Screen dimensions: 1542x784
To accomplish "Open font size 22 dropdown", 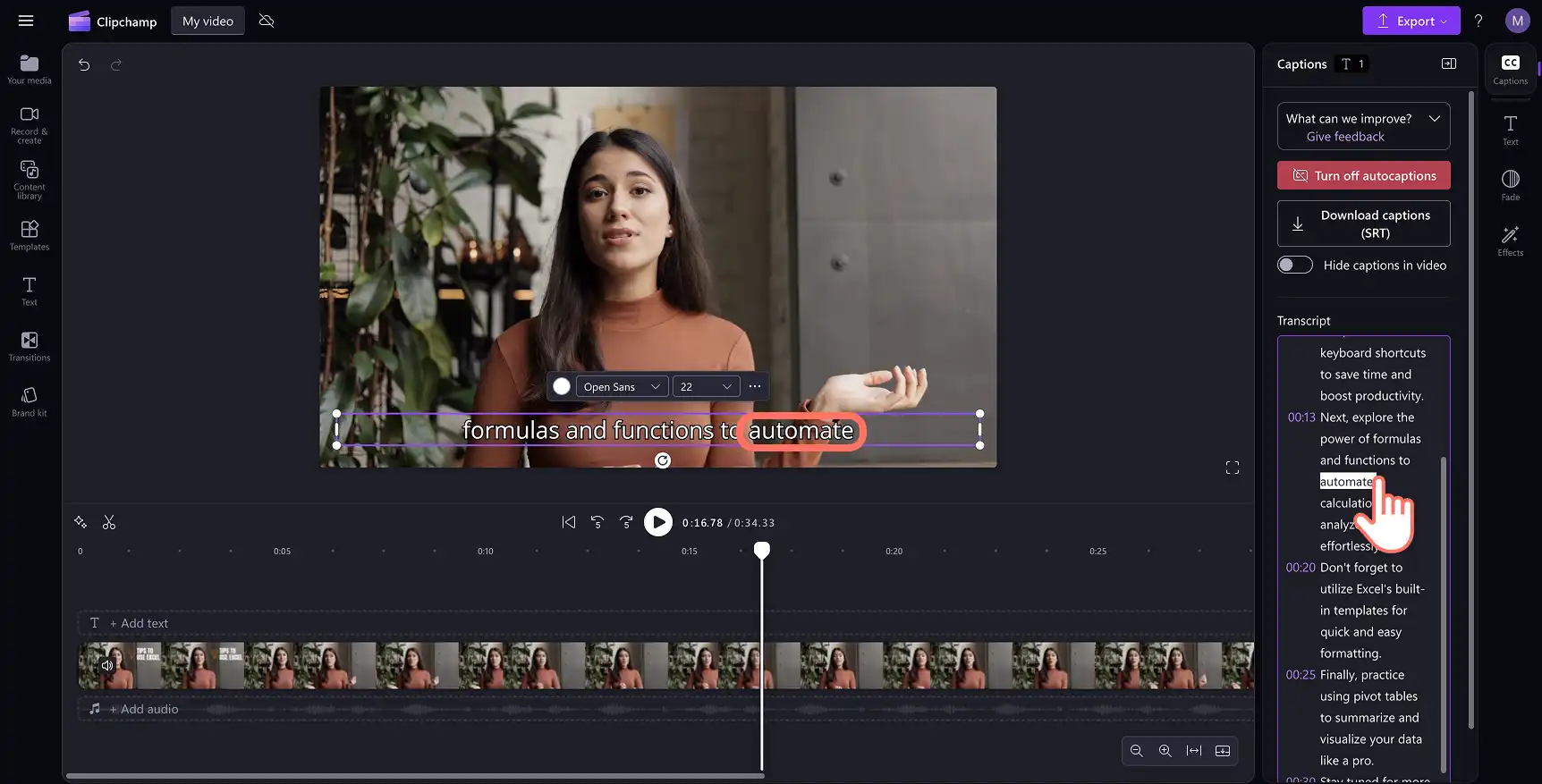I will [706, 386].
